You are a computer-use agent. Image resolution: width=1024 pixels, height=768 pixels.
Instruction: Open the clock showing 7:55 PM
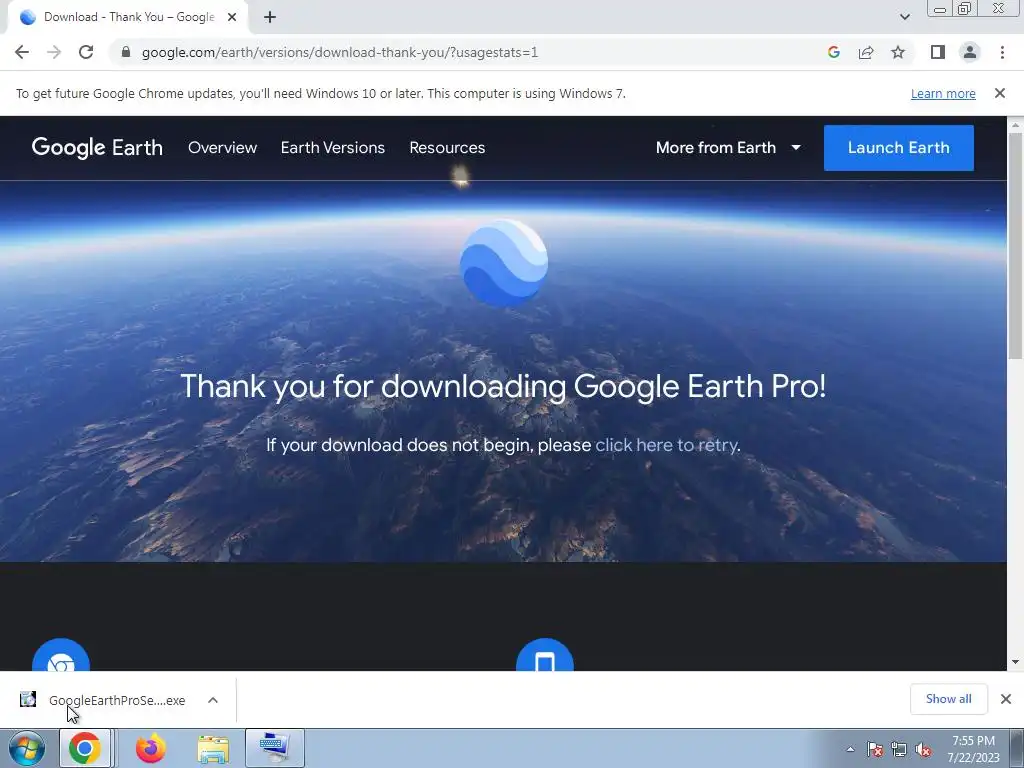pyautogui.click(x=973, y=749)
